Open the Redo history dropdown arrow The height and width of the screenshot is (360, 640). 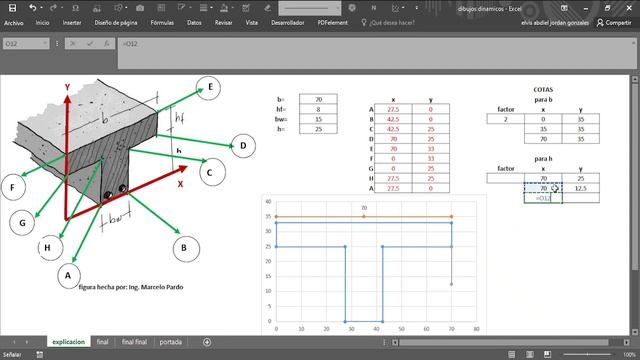click(x=62, y=8)
